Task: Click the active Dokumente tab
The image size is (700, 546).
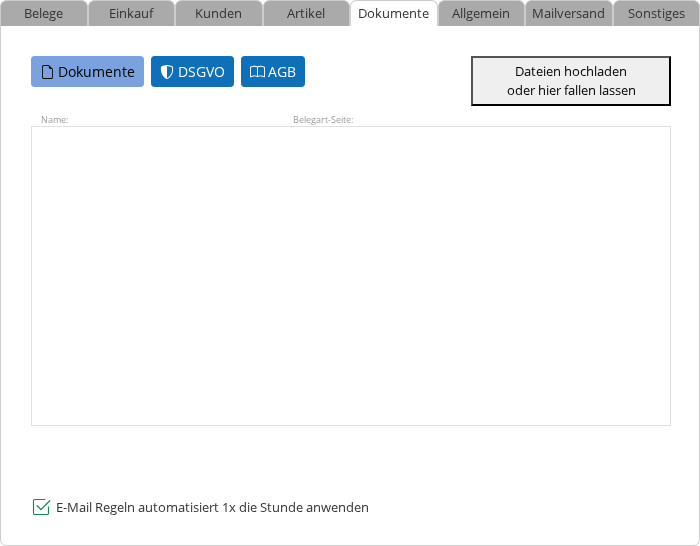Action: [x=393, y=14]
